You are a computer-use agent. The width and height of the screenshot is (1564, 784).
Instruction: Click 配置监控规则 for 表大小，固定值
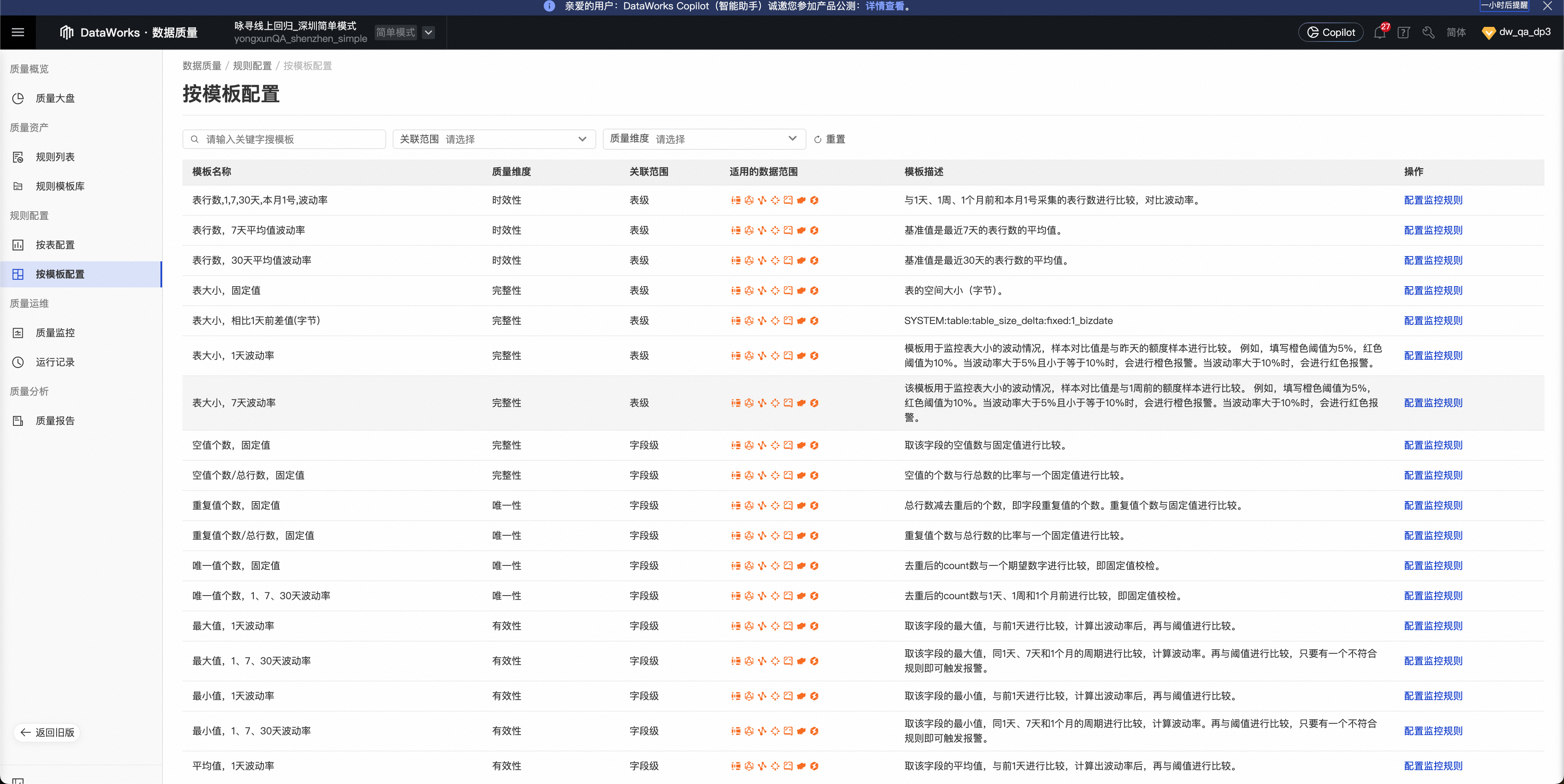(1433, 291)
